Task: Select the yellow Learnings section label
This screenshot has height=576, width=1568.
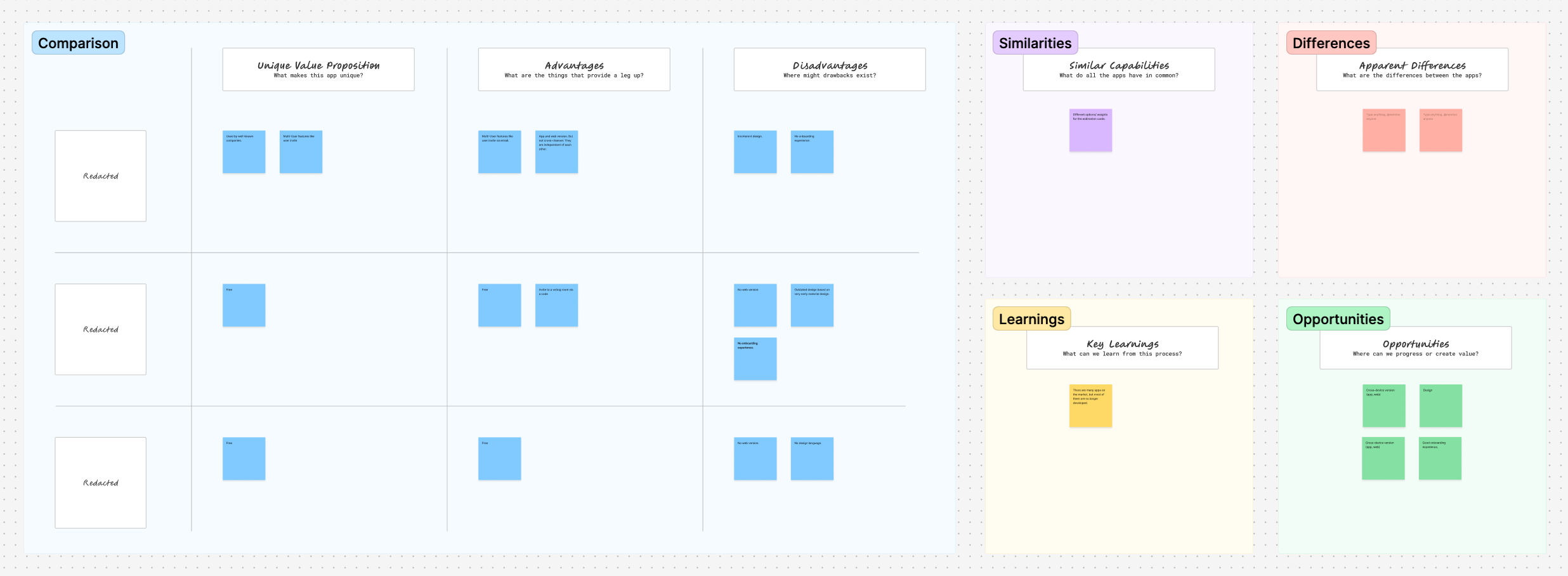Action: [x=1031, y=319]
